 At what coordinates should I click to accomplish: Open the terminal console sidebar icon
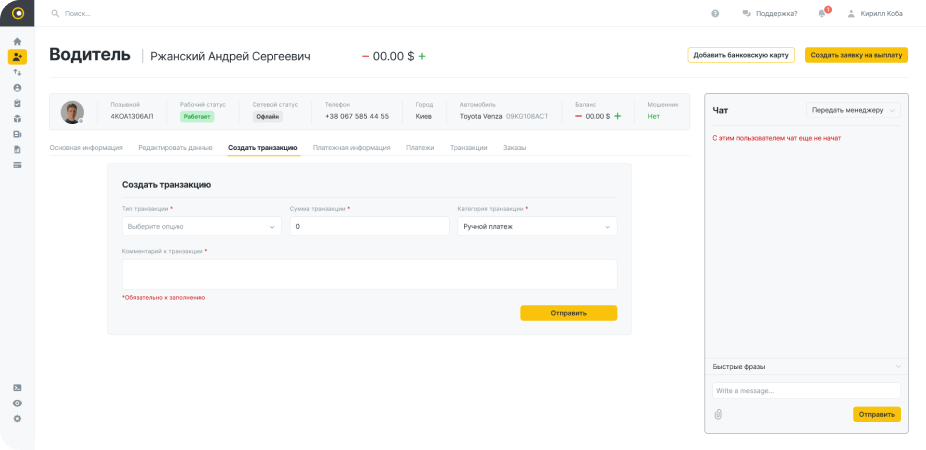pos(17,387)
